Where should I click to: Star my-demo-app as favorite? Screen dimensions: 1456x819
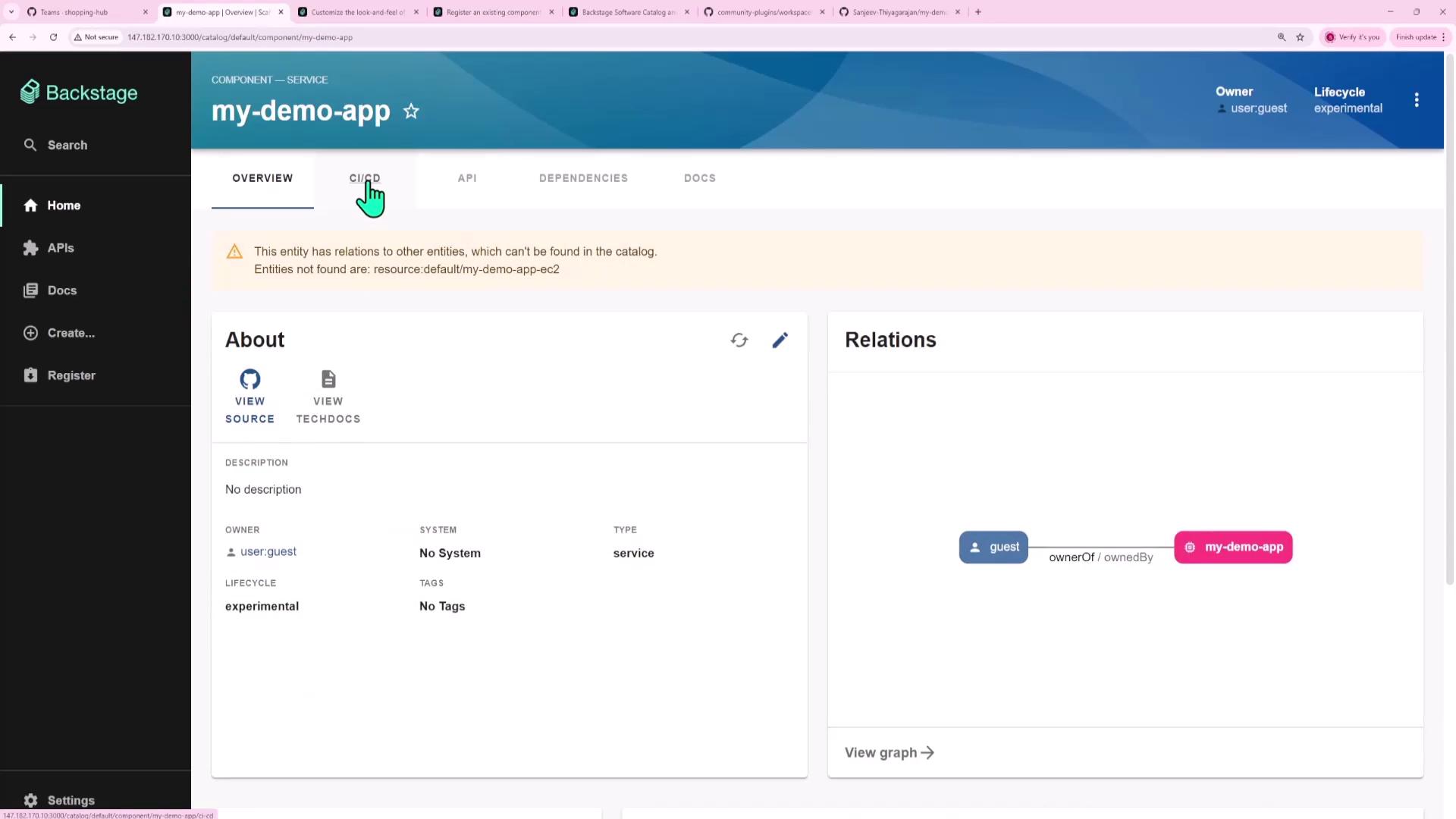(x=411, y=111)
